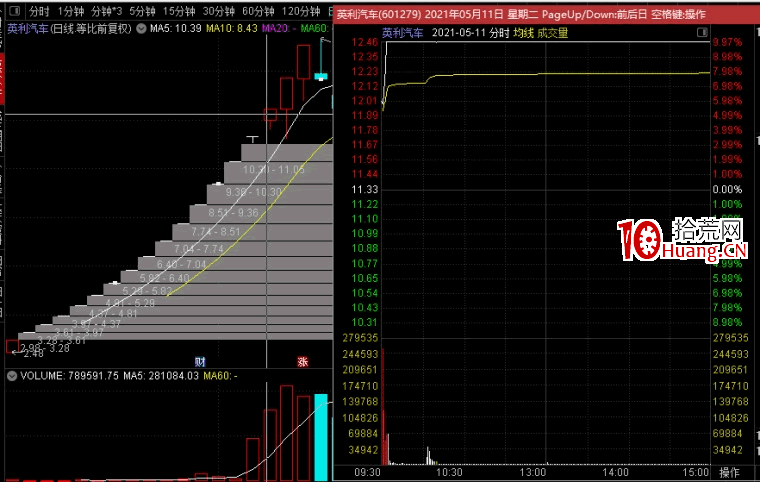Select the 分钟*3 period tab

107,11
